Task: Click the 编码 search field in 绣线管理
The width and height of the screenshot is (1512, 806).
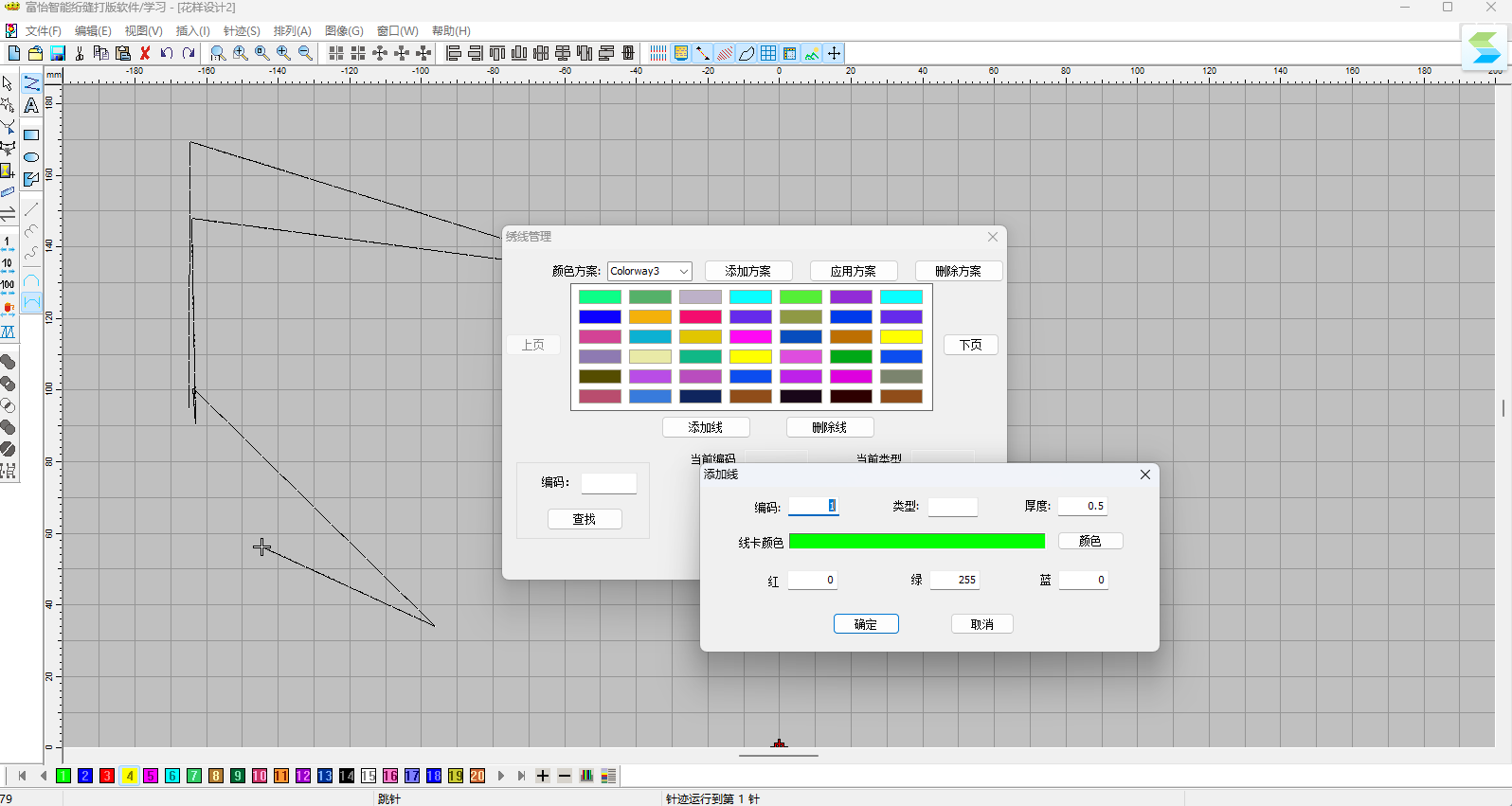Action: (x=609, y=483)
